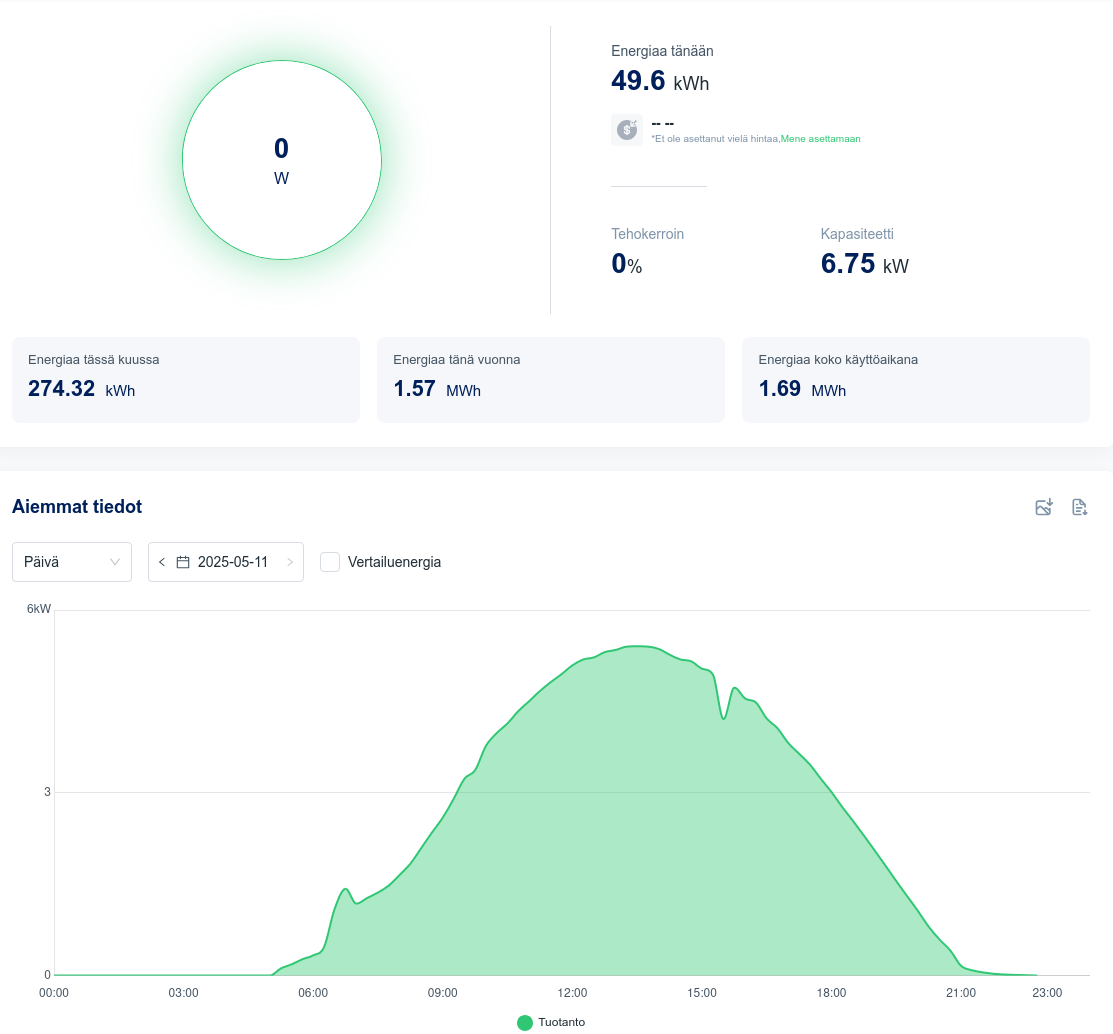Click the 0 W power circle gauge
Viewport: 1113px width, 1034px height.
(282, 160)
